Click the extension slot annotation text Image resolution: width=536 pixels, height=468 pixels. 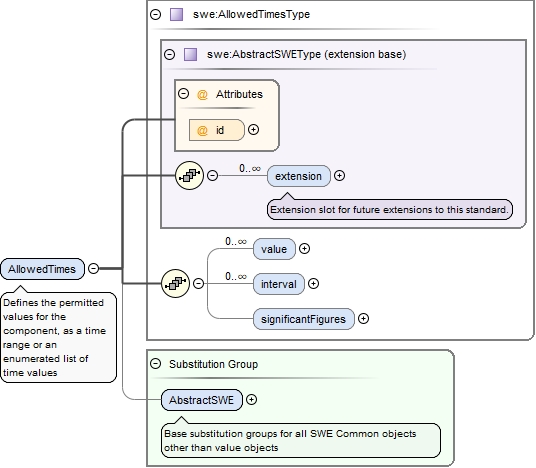(390, 210)
